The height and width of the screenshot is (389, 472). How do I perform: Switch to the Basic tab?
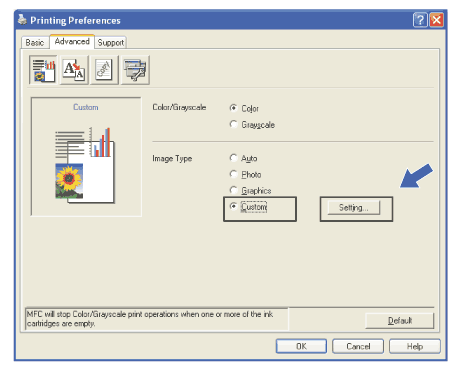pos(35,43)
